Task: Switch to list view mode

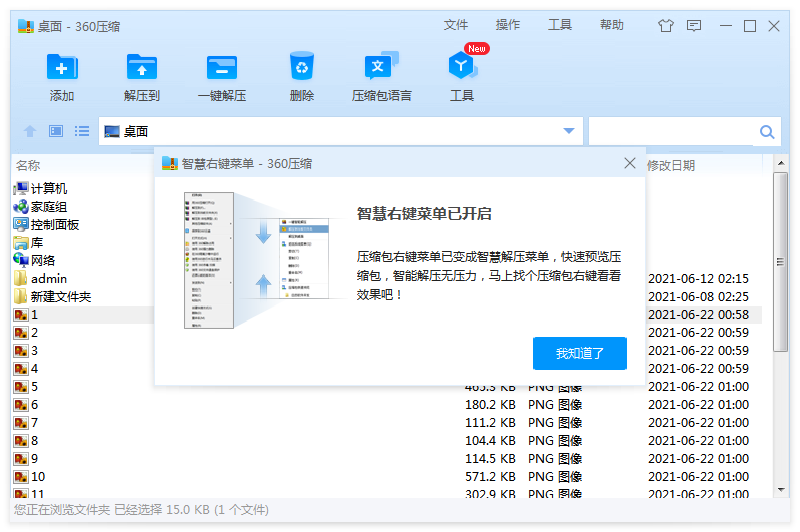Action: (82, 131)
